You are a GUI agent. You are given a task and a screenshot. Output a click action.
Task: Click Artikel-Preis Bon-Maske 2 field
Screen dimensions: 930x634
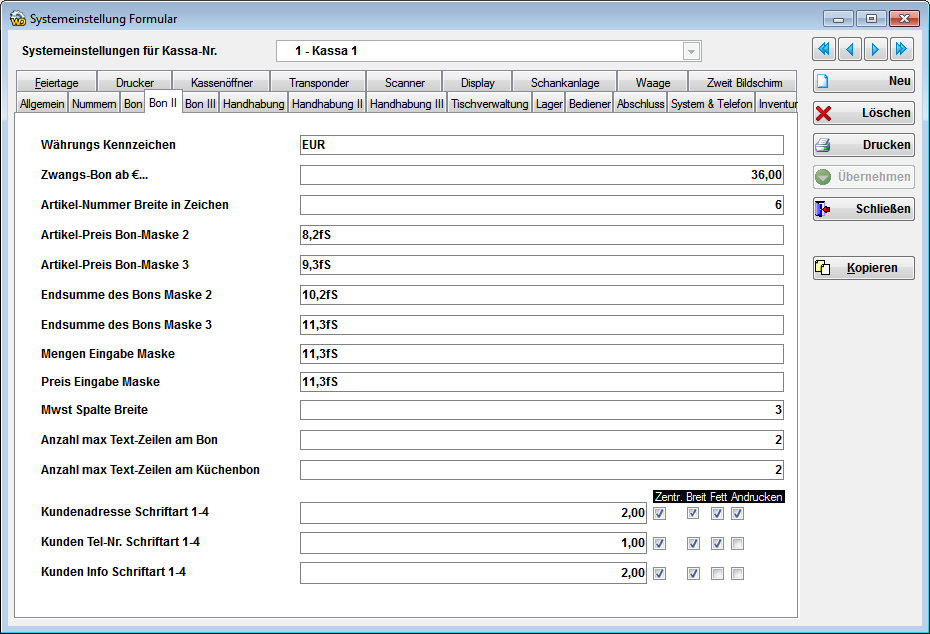(x=542, y=235)
